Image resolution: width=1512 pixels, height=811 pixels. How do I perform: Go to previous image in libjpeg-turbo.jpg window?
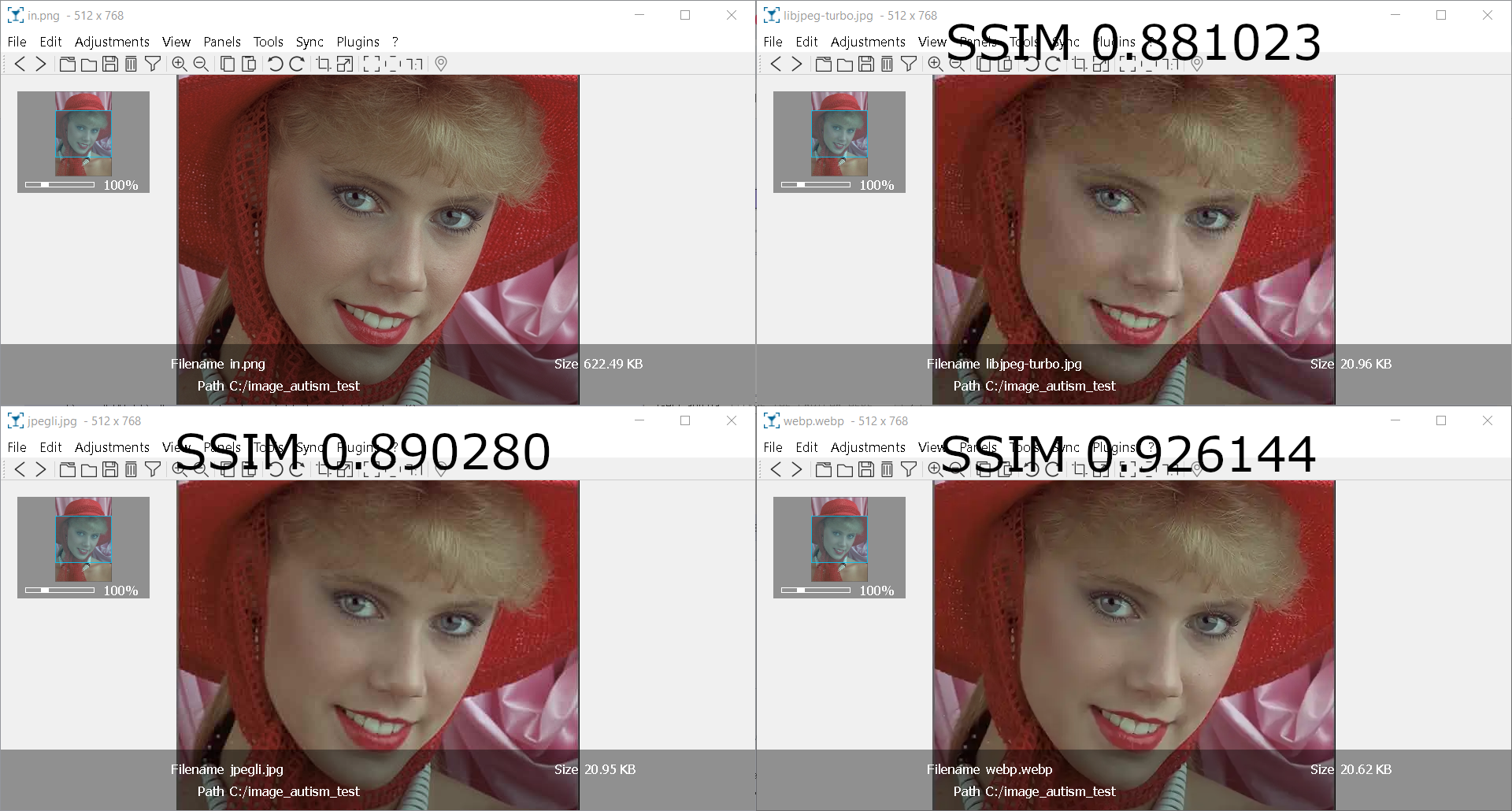tap(776, 64)
